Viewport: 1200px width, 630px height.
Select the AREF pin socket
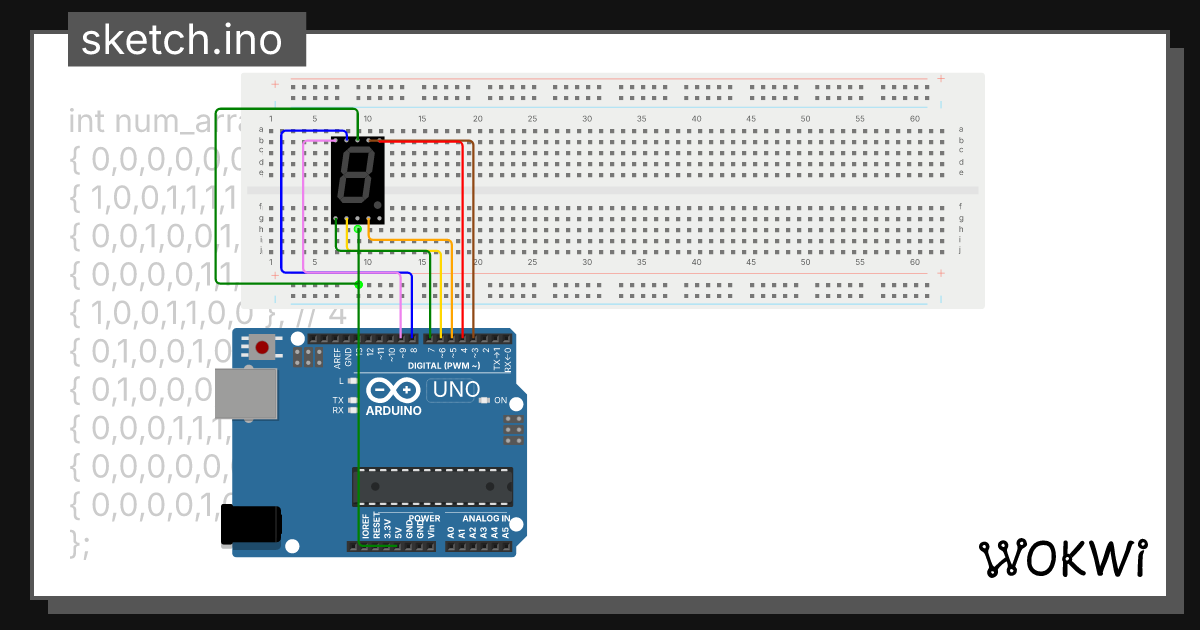(335, 338)
